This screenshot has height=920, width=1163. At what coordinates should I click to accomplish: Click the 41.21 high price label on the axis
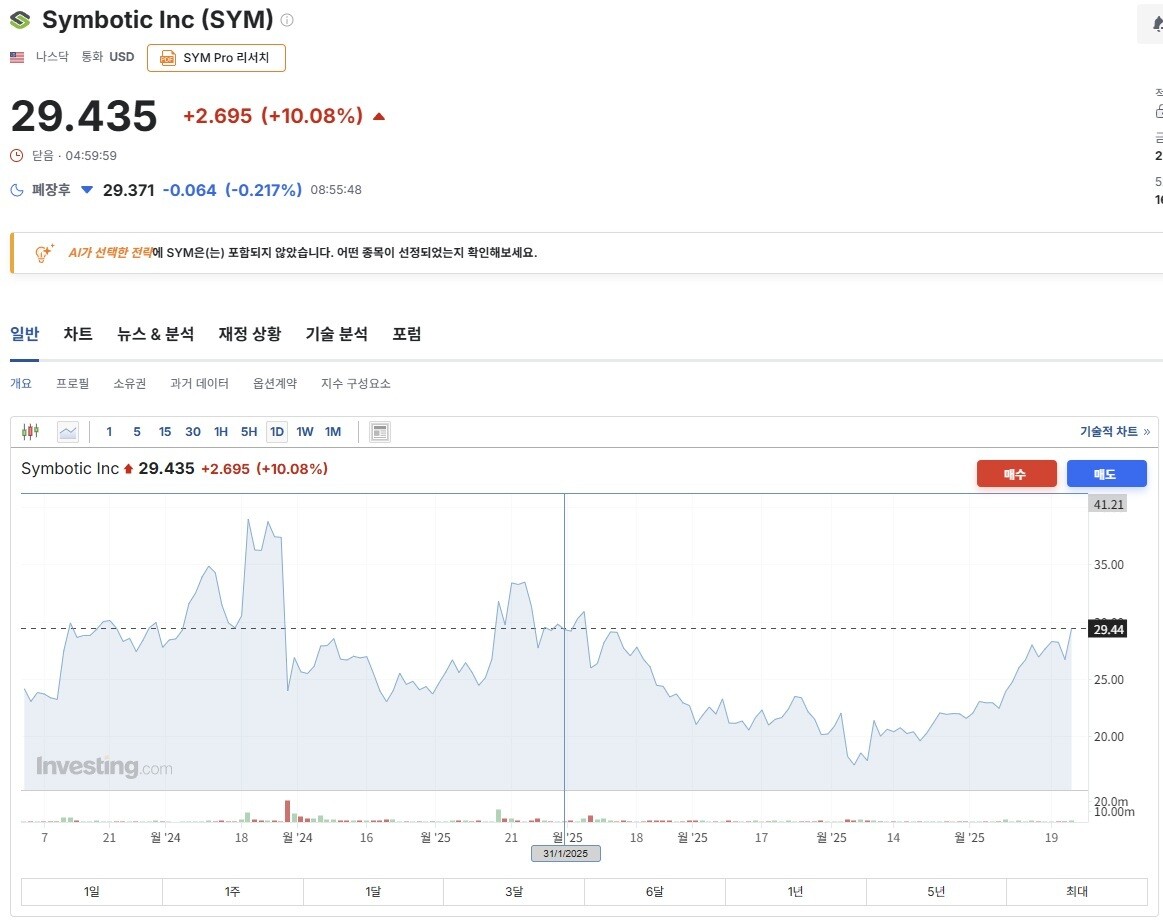click(x=1108, y=505)
